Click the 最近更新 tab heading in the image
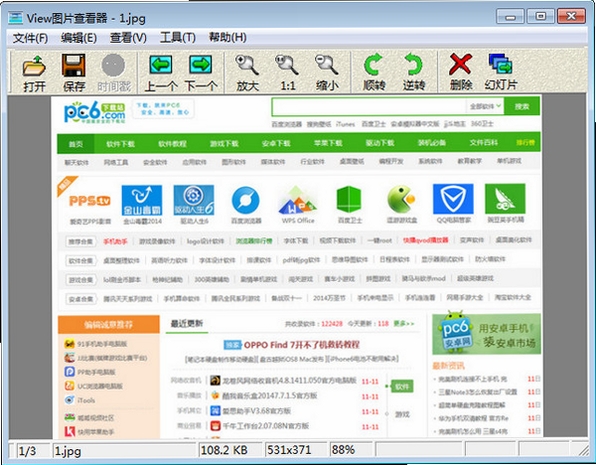The height and width of the screenshot is (465, 596). tap(187, 324)
